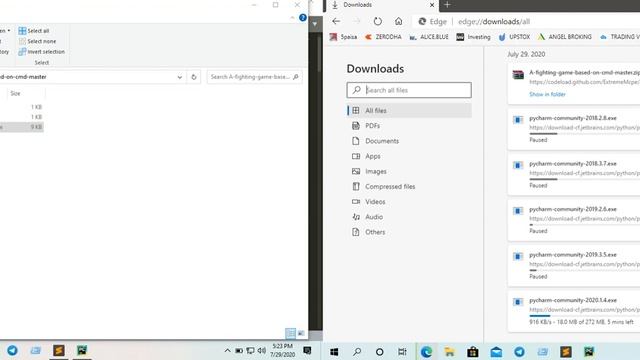Close the Downloads browser tab
The width and height of the screenshot is (640, 360).
pyautogui.click(x=432, y=5)
